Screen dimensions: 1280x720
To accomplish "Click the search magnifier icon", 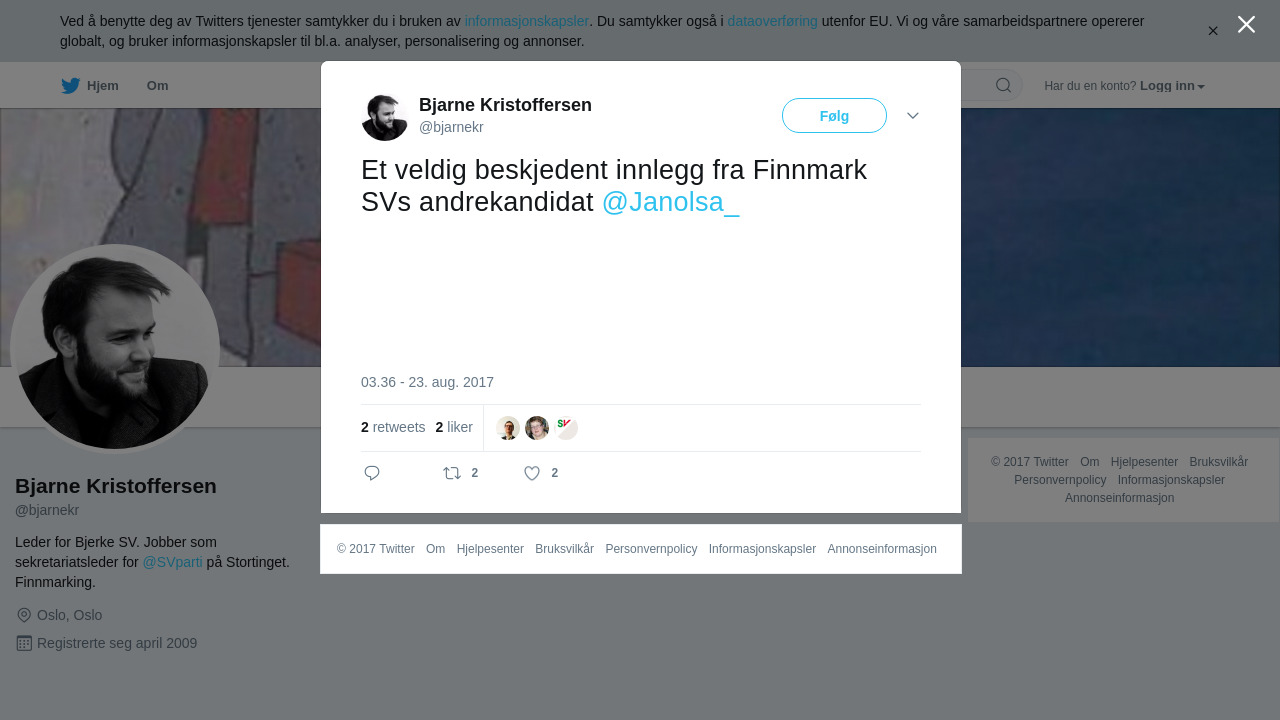I will click(x=1003, y=85).
